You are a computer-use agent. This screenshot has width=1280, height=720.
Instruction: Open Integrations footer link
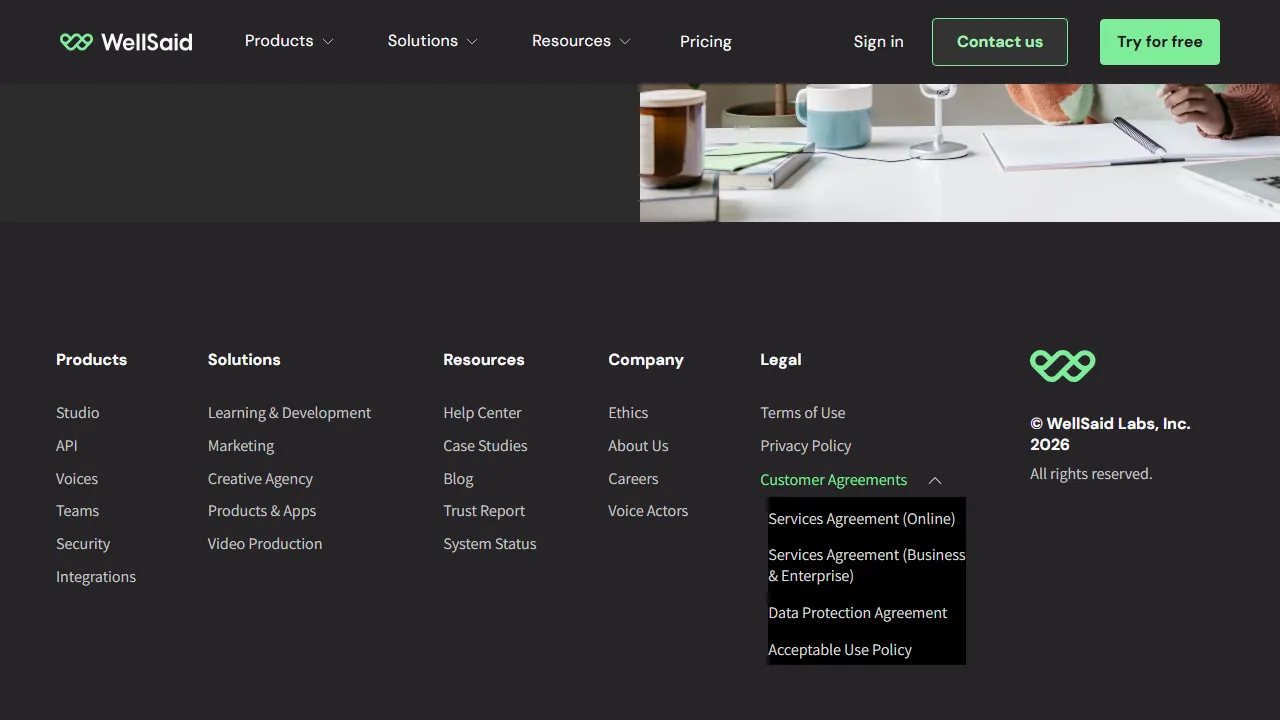click(x=96, y=577)
